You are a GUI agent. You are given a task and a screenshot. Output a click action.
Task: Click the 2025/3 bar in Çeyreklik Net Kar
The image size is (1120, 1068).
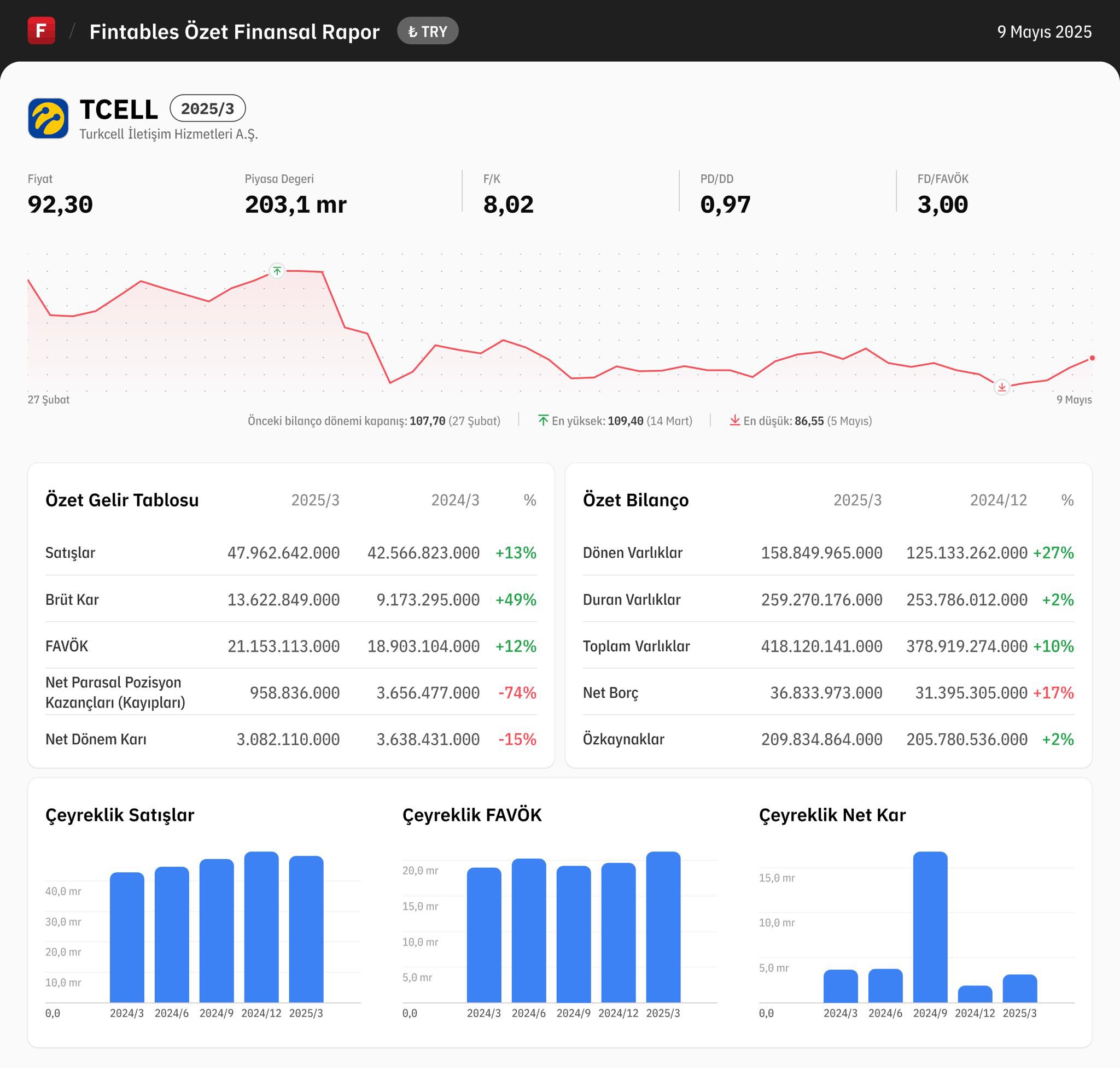click(x=1020, y=988)
